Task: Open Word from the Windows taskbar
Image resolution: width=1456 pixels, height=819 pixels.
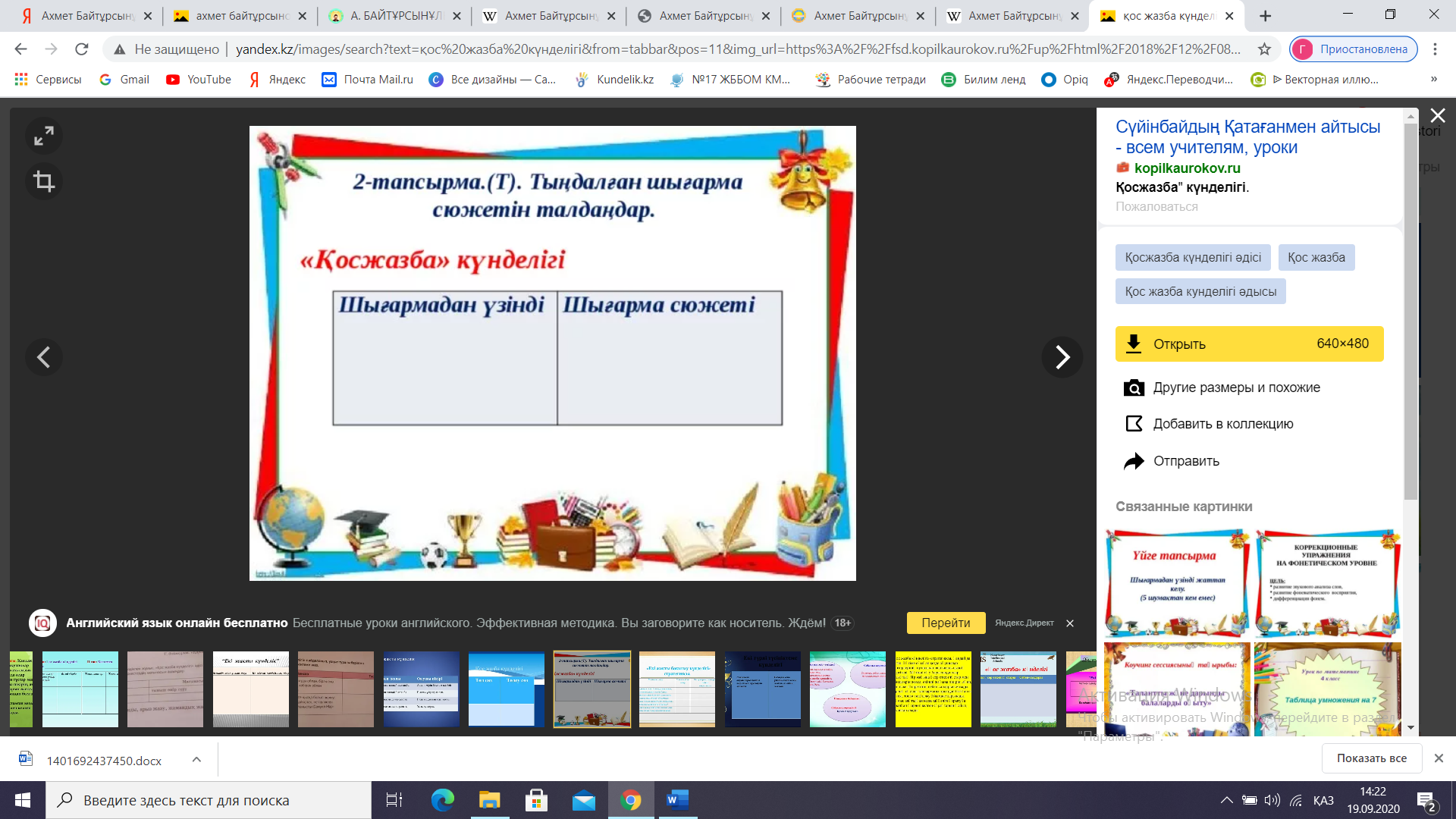Action: (677, 800)
